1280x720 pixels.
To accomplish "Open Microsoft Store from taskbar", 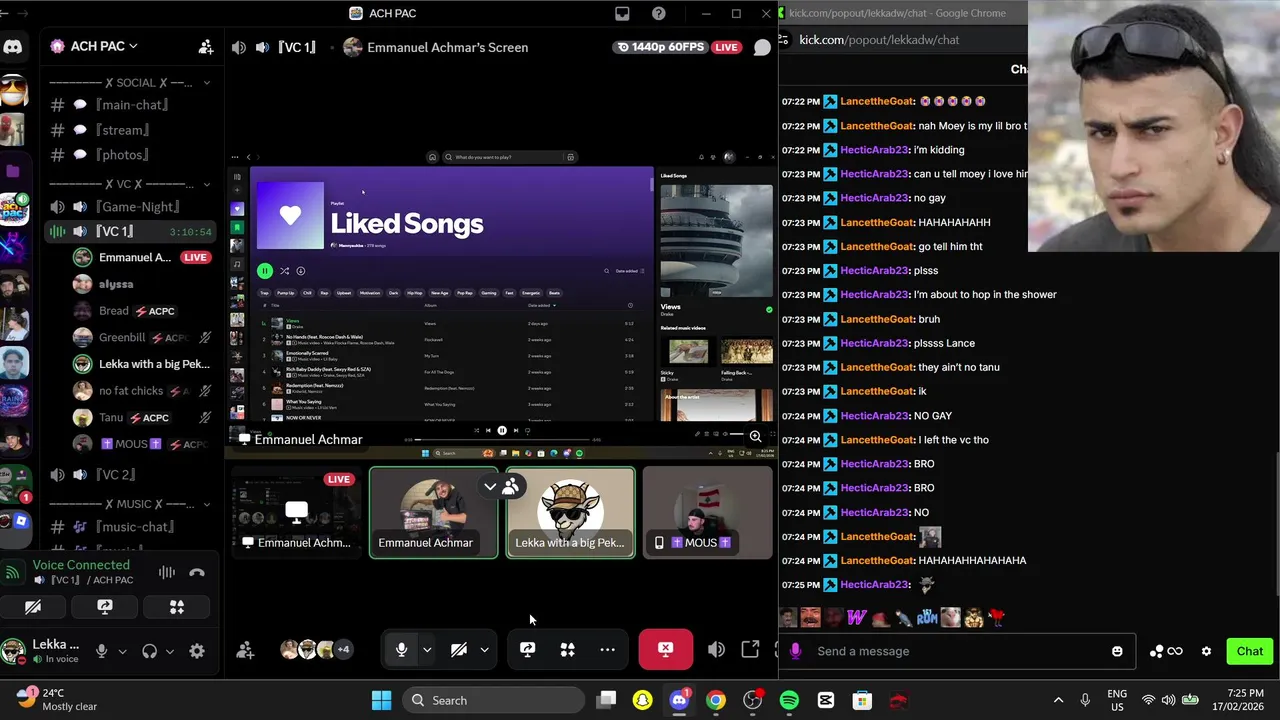I will 862,700.
